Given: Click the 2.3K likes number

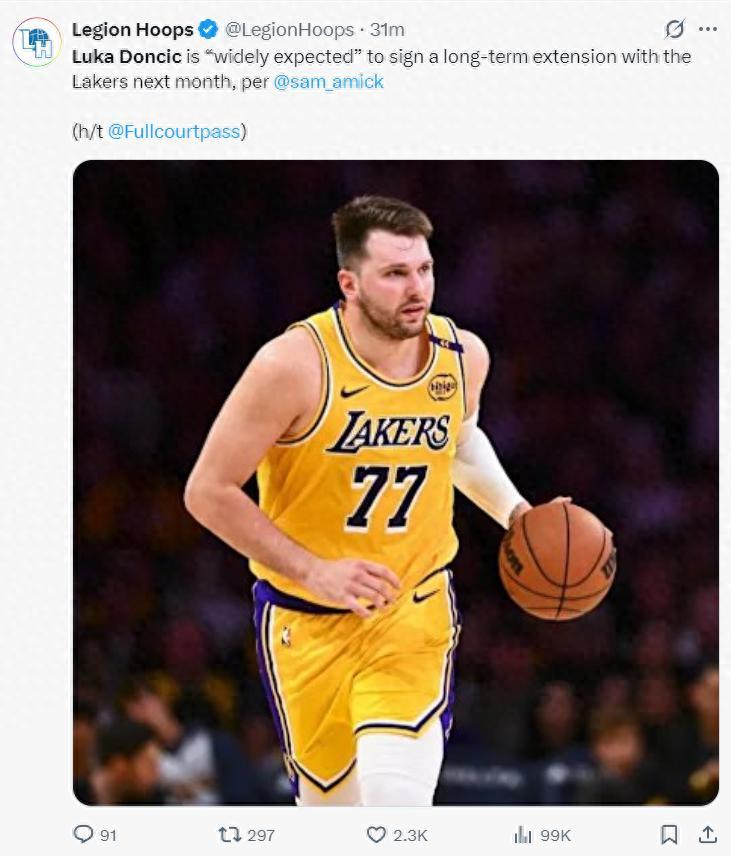Looking at the screenshot, I should click(411, 835).
